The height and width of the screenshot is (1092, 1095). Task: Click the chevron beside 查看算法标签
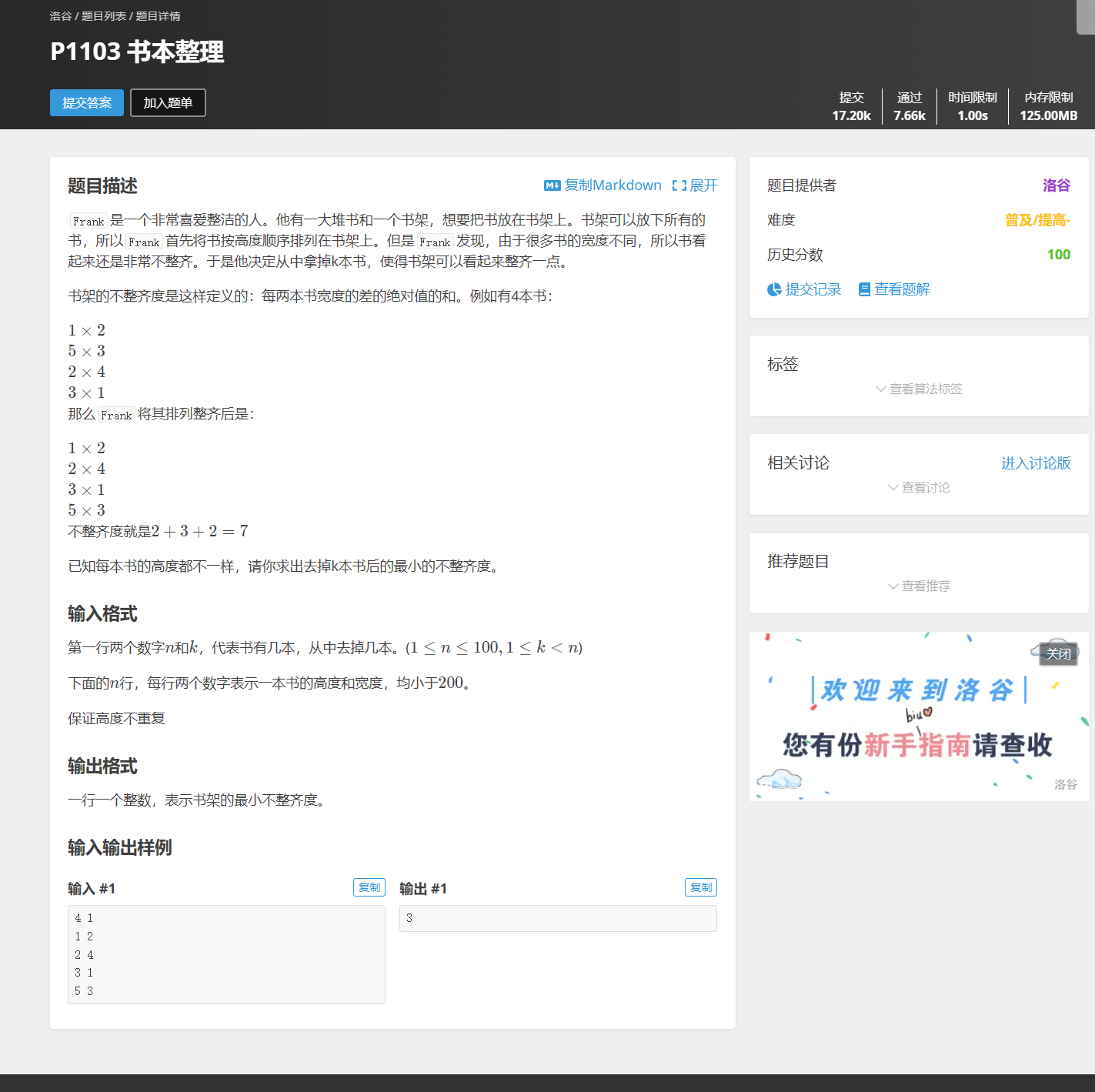pyautogui.click(x=881, y=389)
